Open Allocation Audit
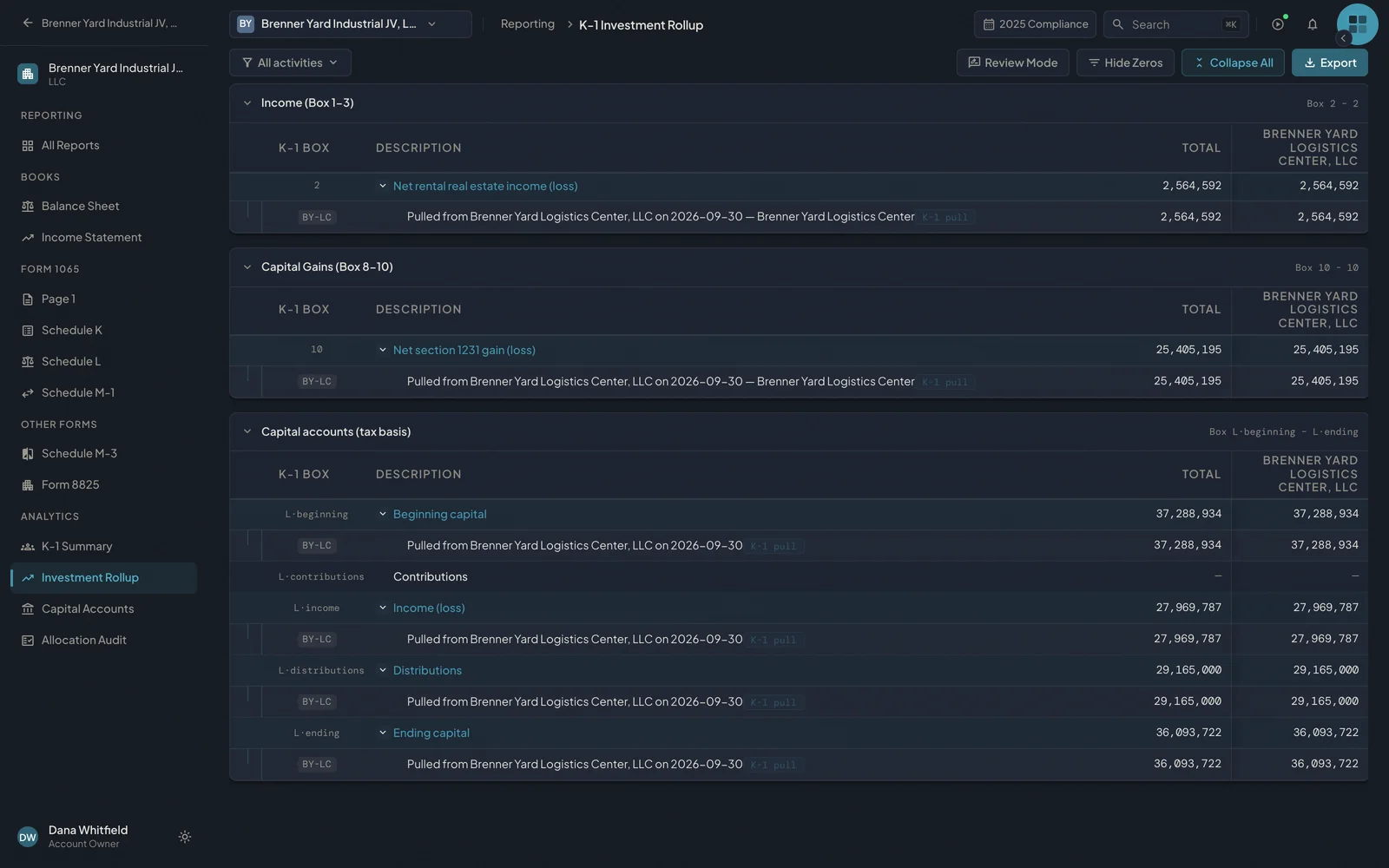 click(104, 641)
